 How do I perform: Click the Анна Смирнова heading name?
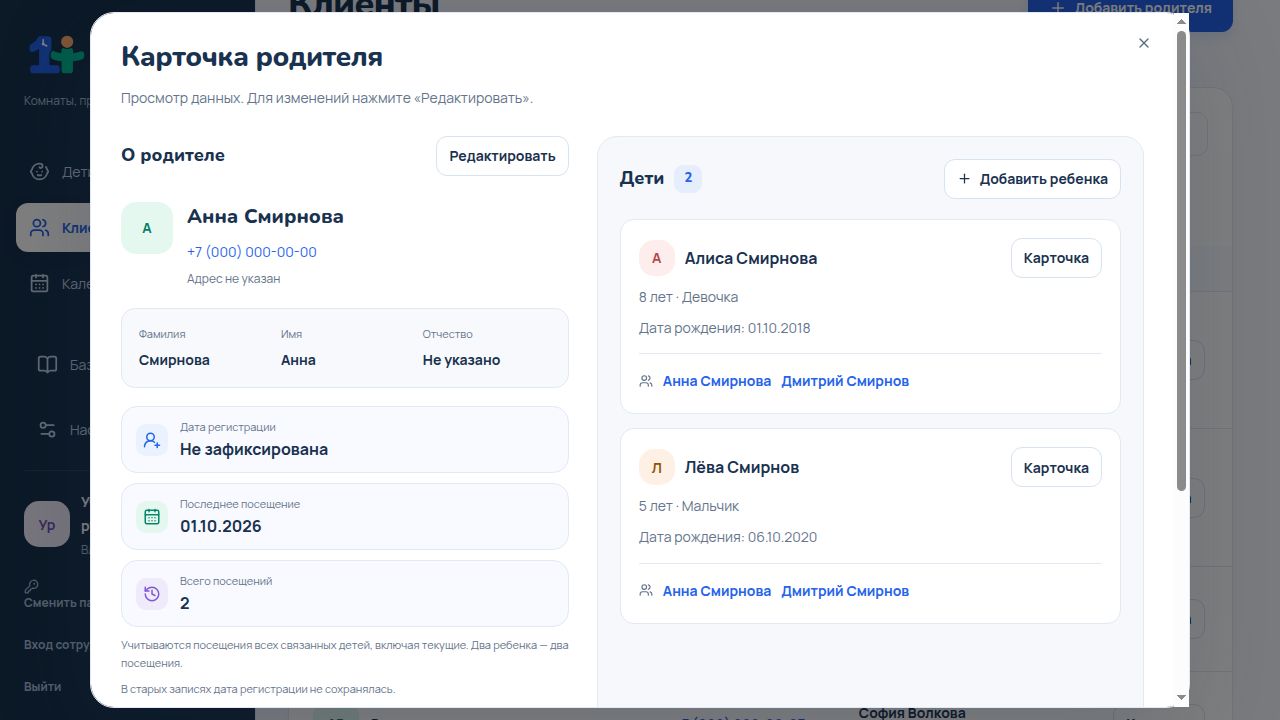point(265,216)
